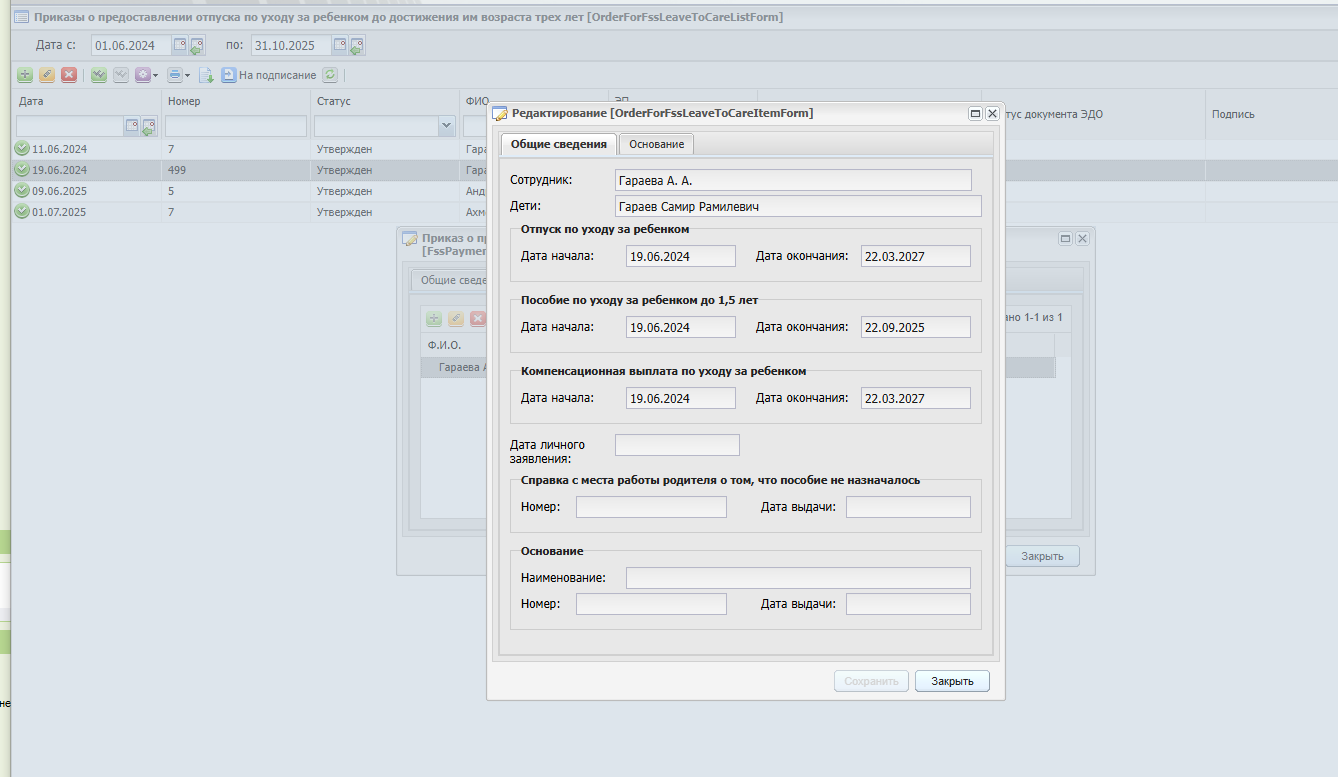
Task: Open calendar picker for the по date field
Action: 340,45
